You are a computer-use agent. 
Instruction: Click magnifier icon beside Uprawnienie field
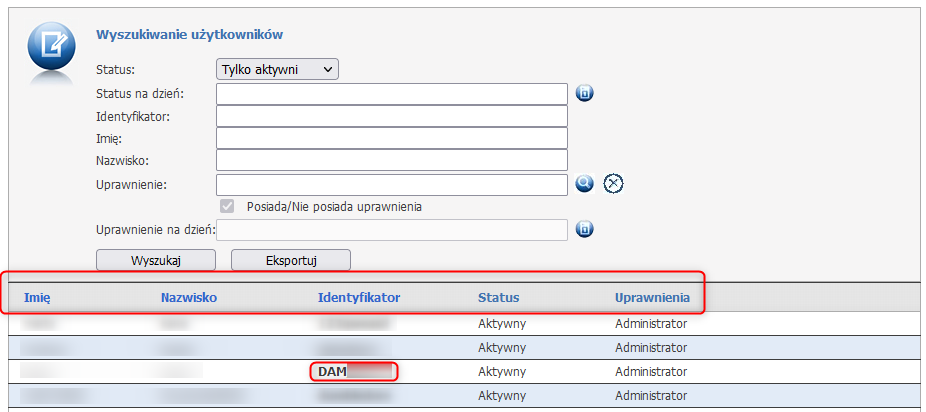(585, 184)
